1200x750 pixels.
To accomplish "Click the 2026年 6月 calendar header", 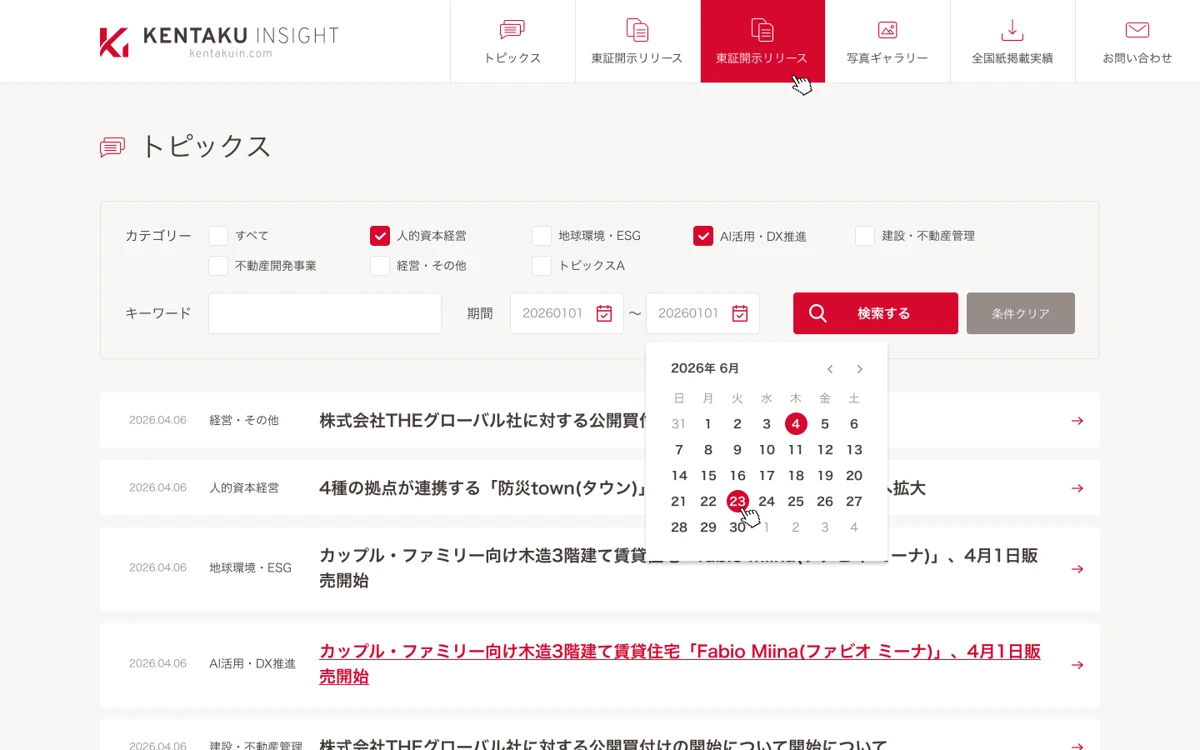I will tap(705, 369).
